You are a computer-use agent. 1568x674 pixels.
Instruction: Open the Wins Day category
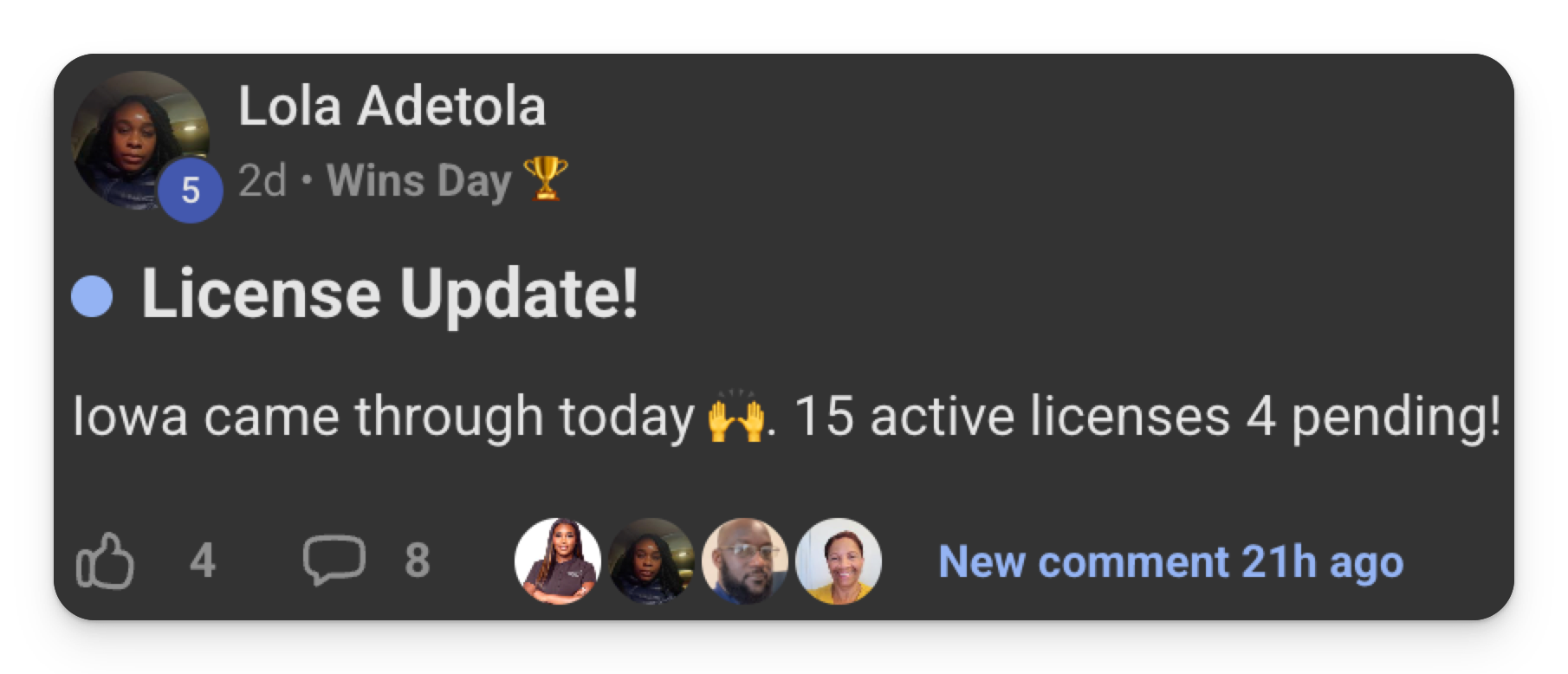click(419, 181)
